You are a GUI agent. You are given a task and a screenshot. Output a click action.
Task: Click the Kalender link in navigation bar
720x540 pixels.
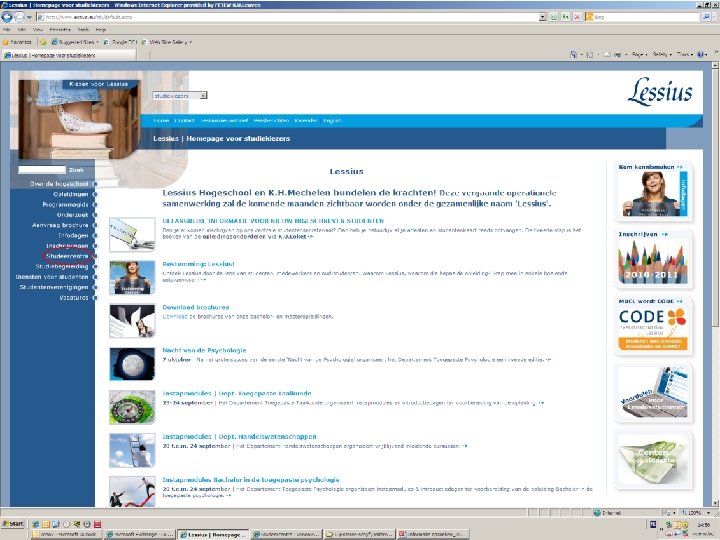[x=306, y=121]
